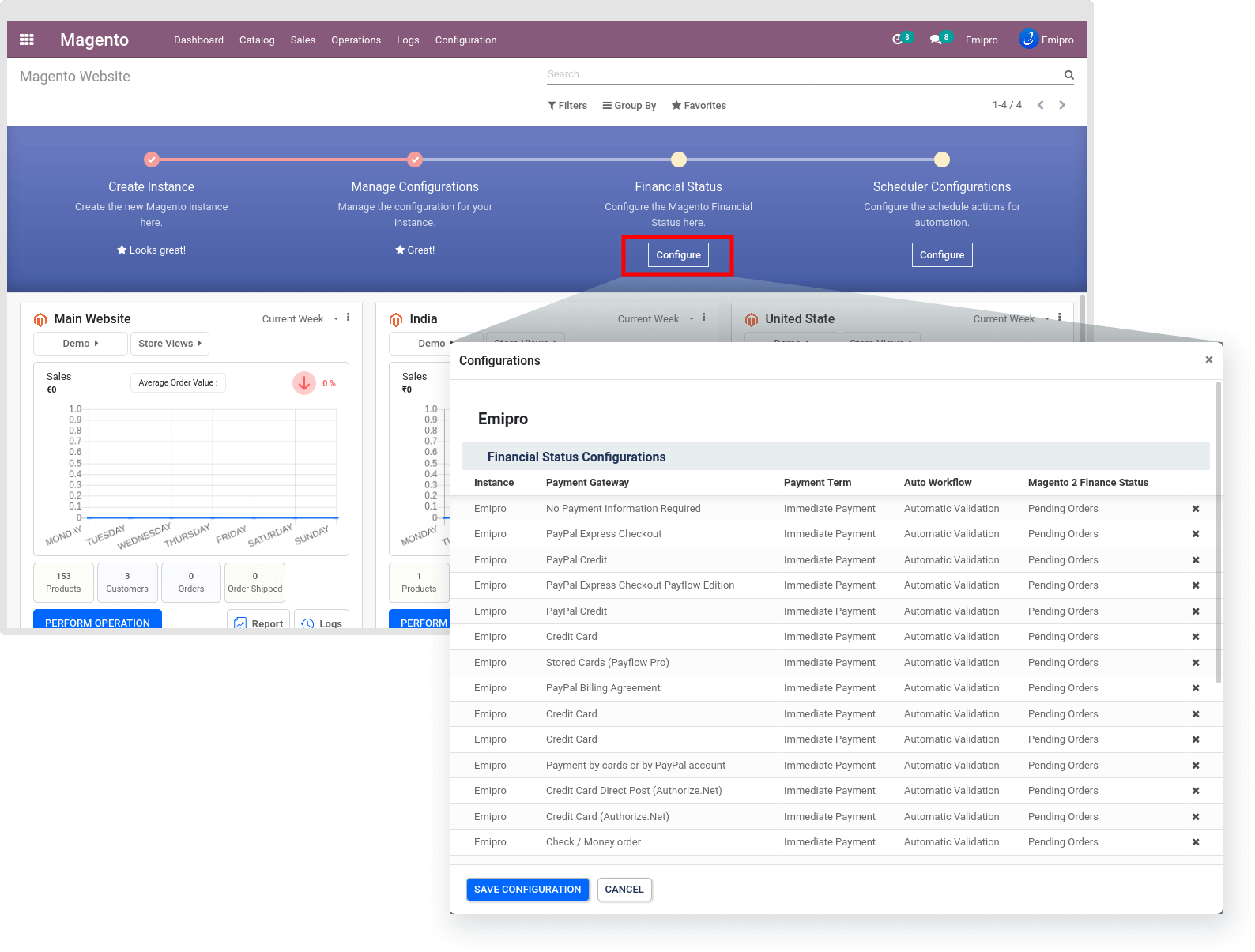Delete the Stored Cards (Payflow Pro) row

click(1196, 663)
